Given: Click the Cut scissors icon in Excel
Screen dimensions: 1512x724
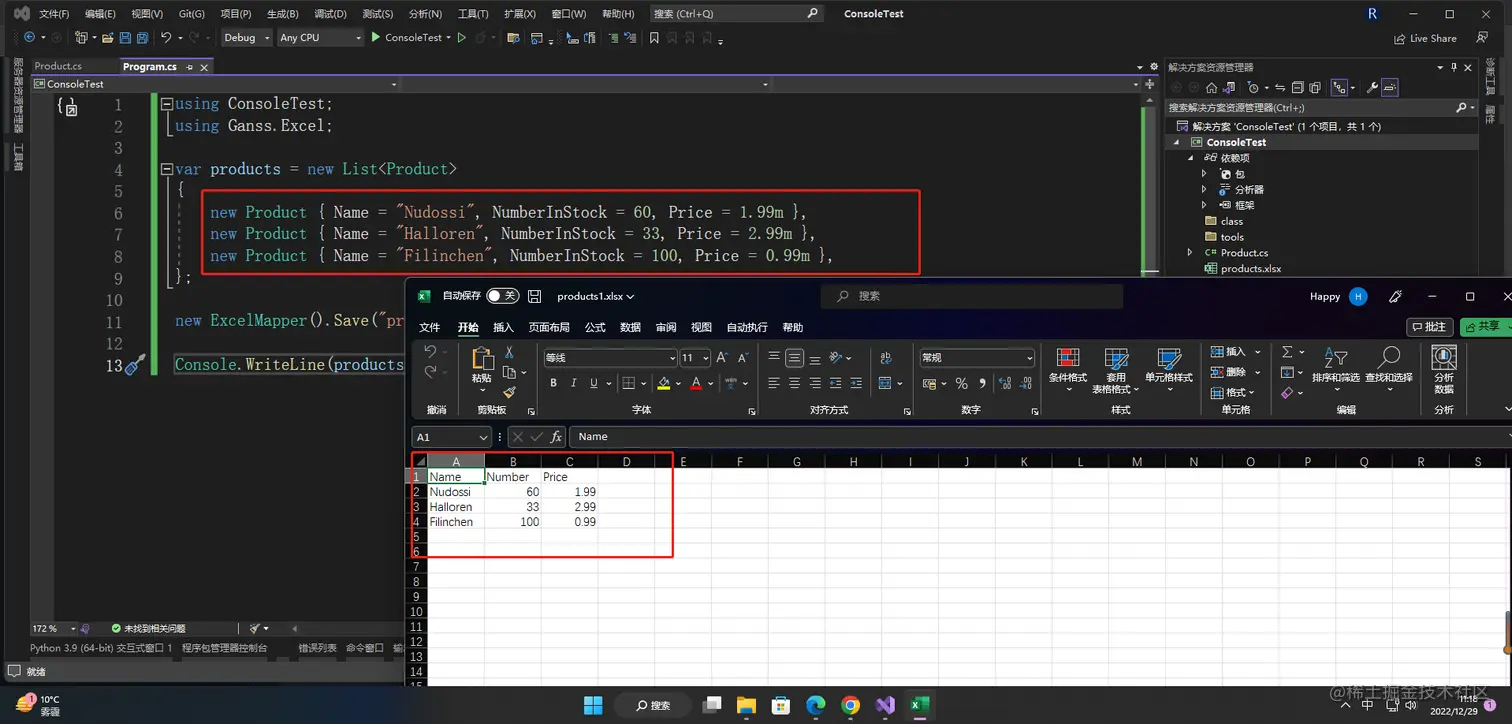Looking at the screenshot, I should tap(509, 352).
